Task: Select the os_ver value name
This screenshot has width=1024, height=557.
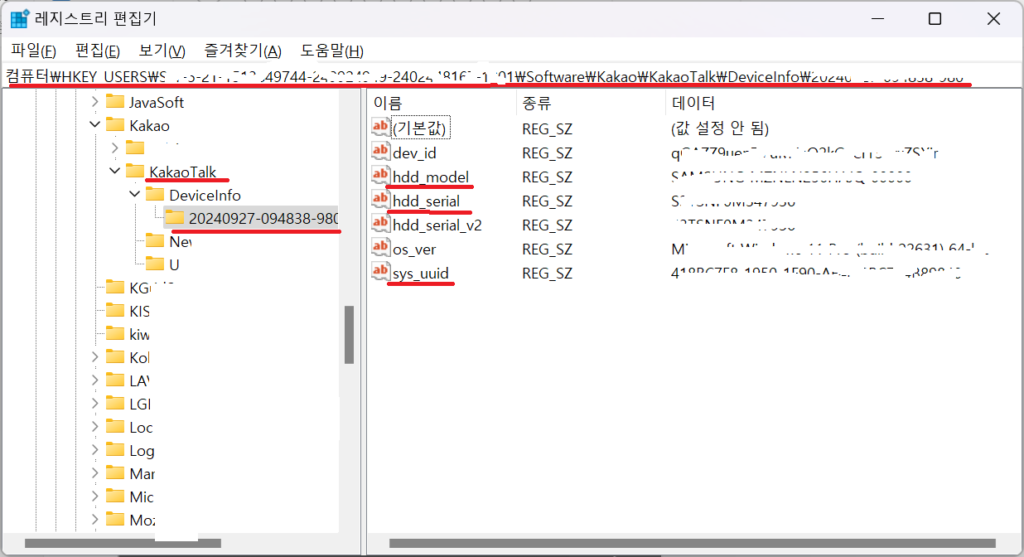Action: click(x=414, y=249)
